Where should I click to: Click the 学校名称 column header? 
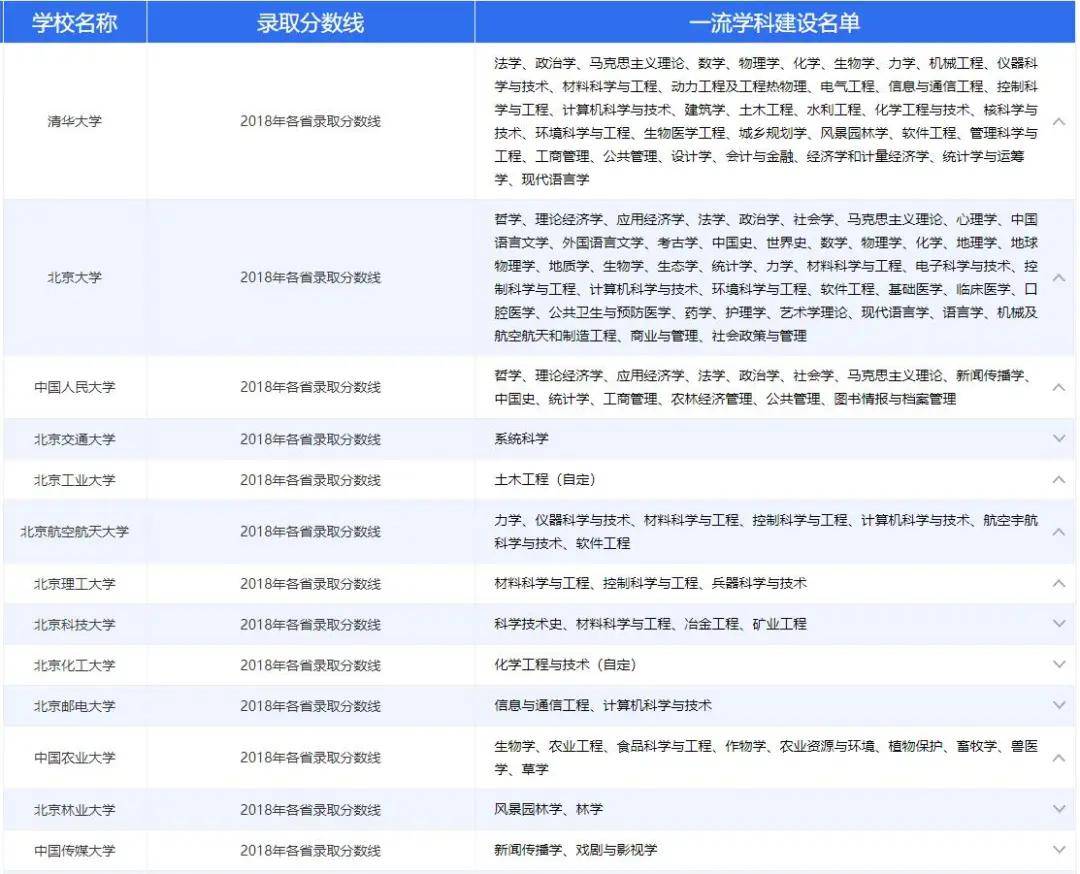click(74, 23)
